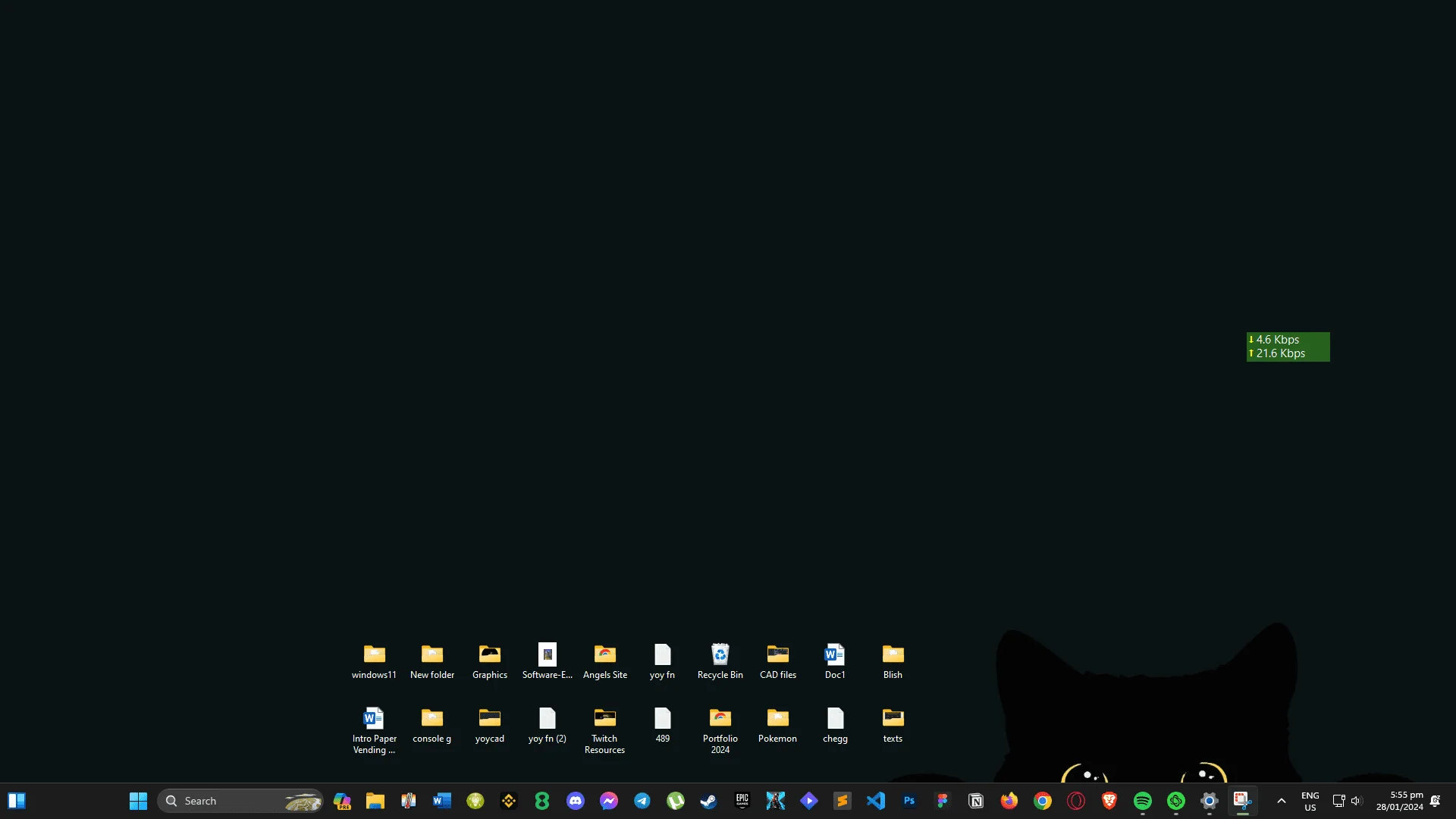Open Opera browser from the taskbar
The width and height of the screenshot is (1456, 819).
(x=1076, y=801)
